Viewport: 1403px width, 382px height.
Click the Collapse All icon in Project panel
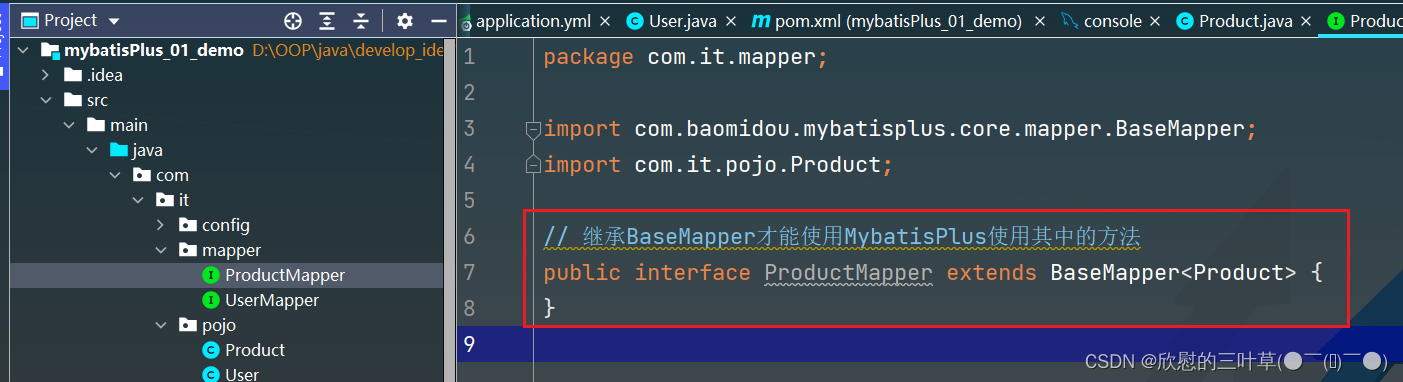point(361,21)
